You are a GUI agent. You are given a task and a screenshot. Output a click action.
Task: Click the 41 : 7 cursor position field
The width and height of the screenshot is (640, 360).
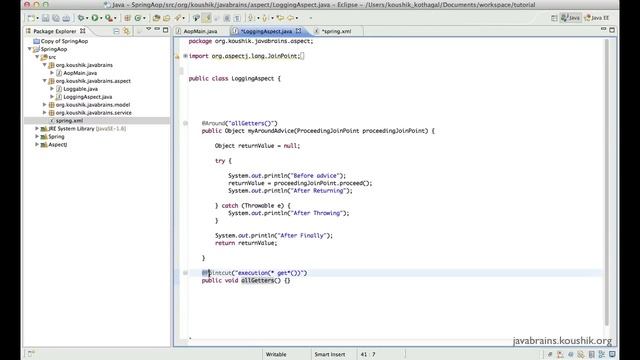coord(368,354)
